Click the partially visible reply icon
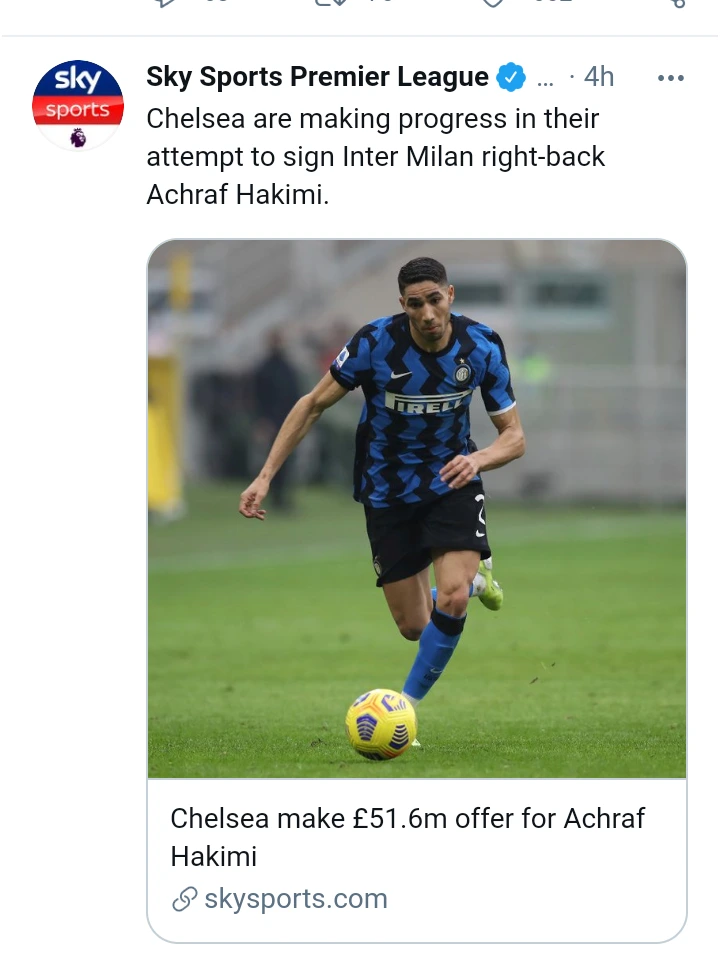 (x=166, y=2)
